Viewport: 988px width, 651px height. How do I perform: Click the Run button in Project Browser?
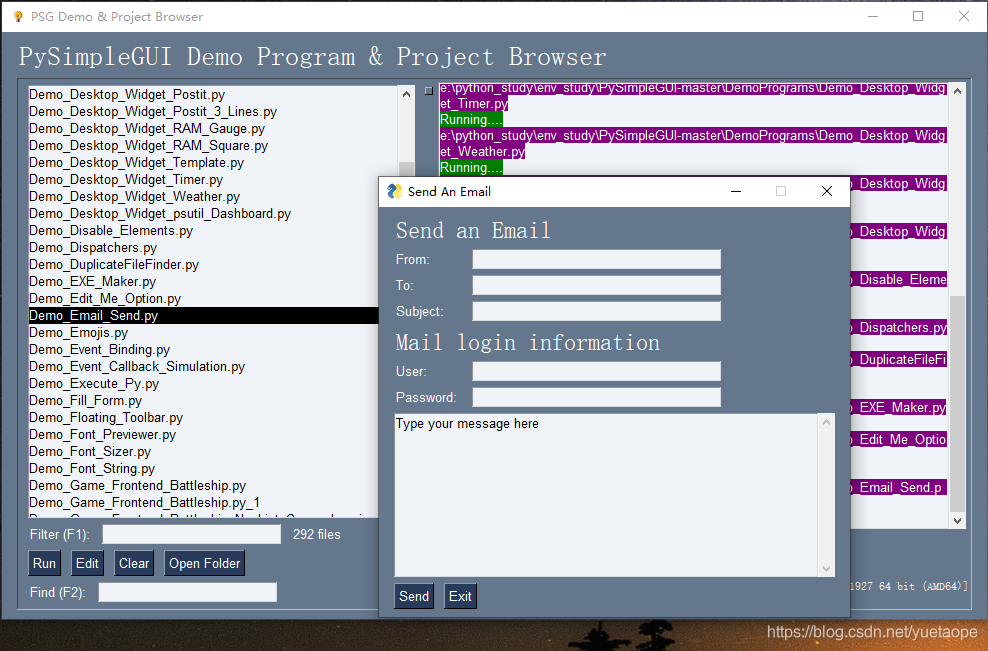click(x=44, y=563)
